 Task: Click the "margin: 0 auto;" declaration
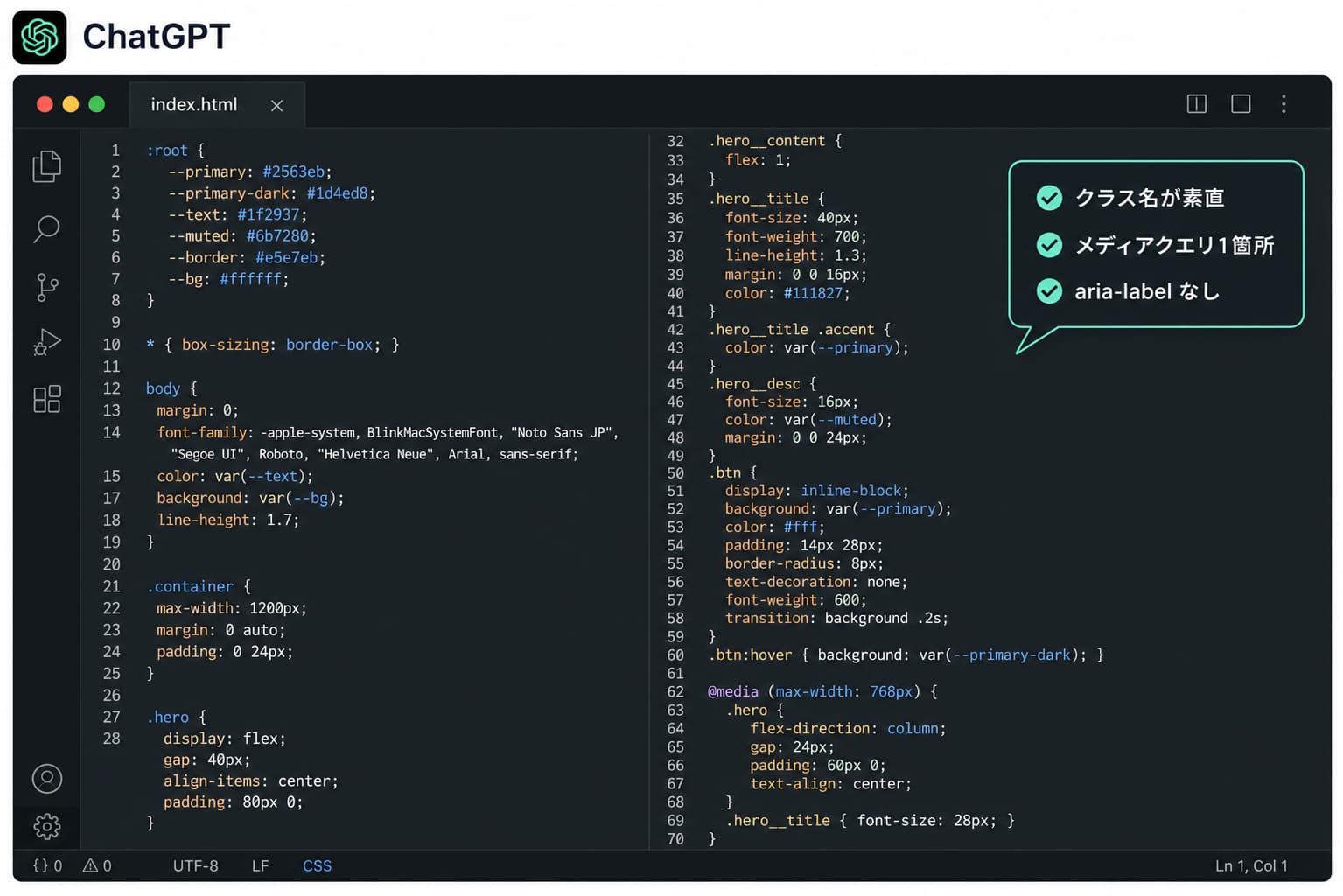coord(220,630)
